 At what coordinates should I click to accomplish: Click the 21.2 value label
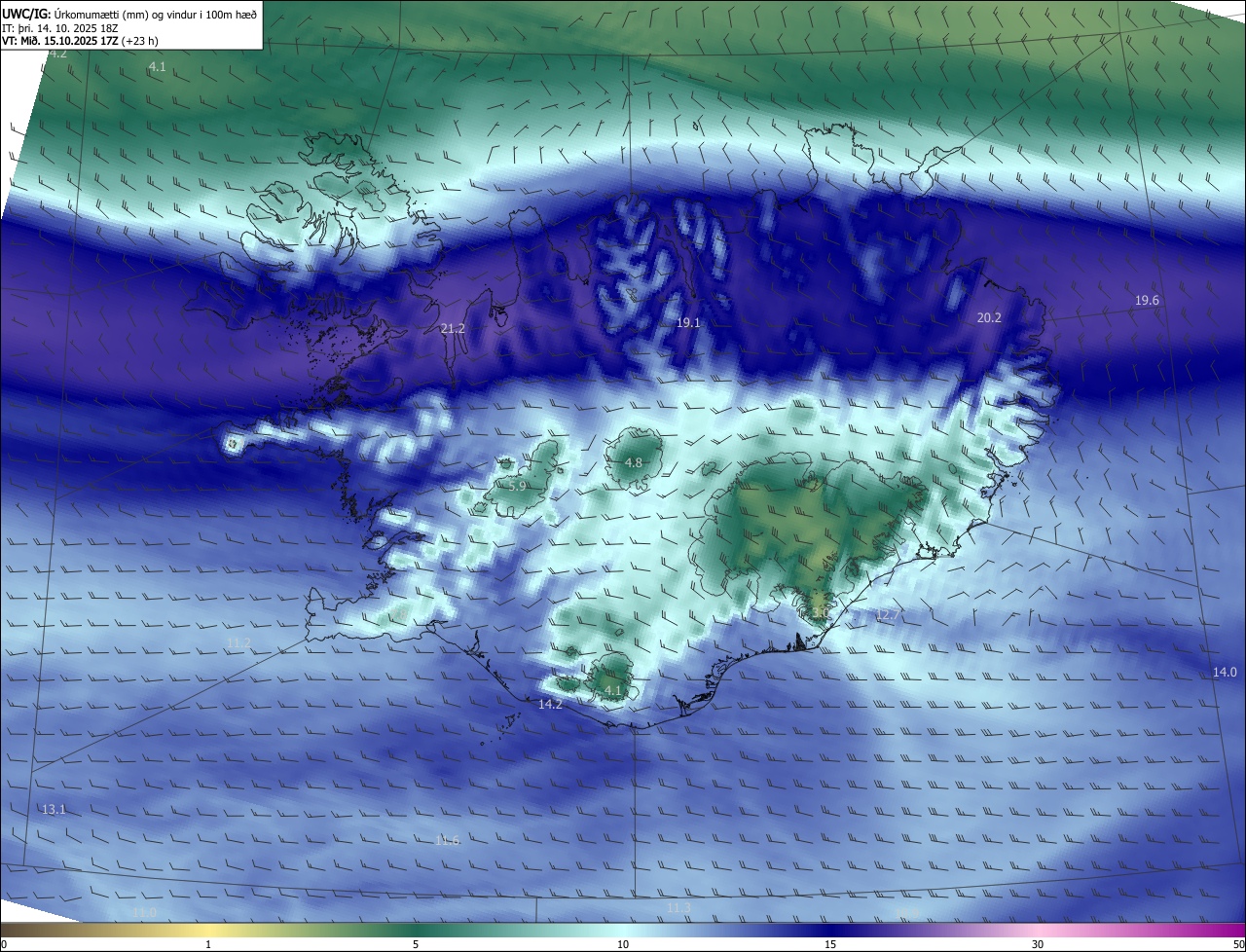[x=453, y=329]
